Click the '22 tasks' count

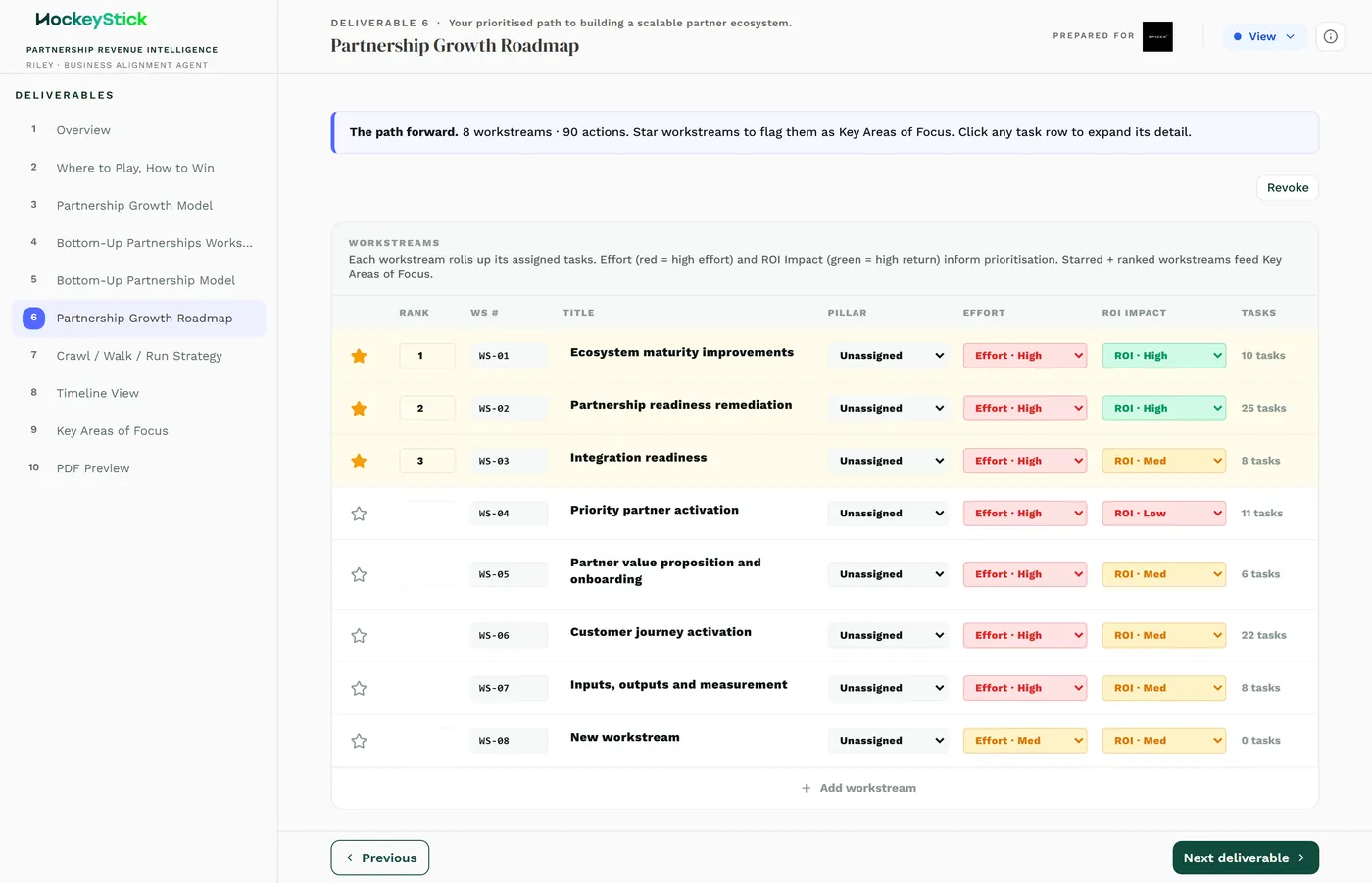click(1263, 635)
